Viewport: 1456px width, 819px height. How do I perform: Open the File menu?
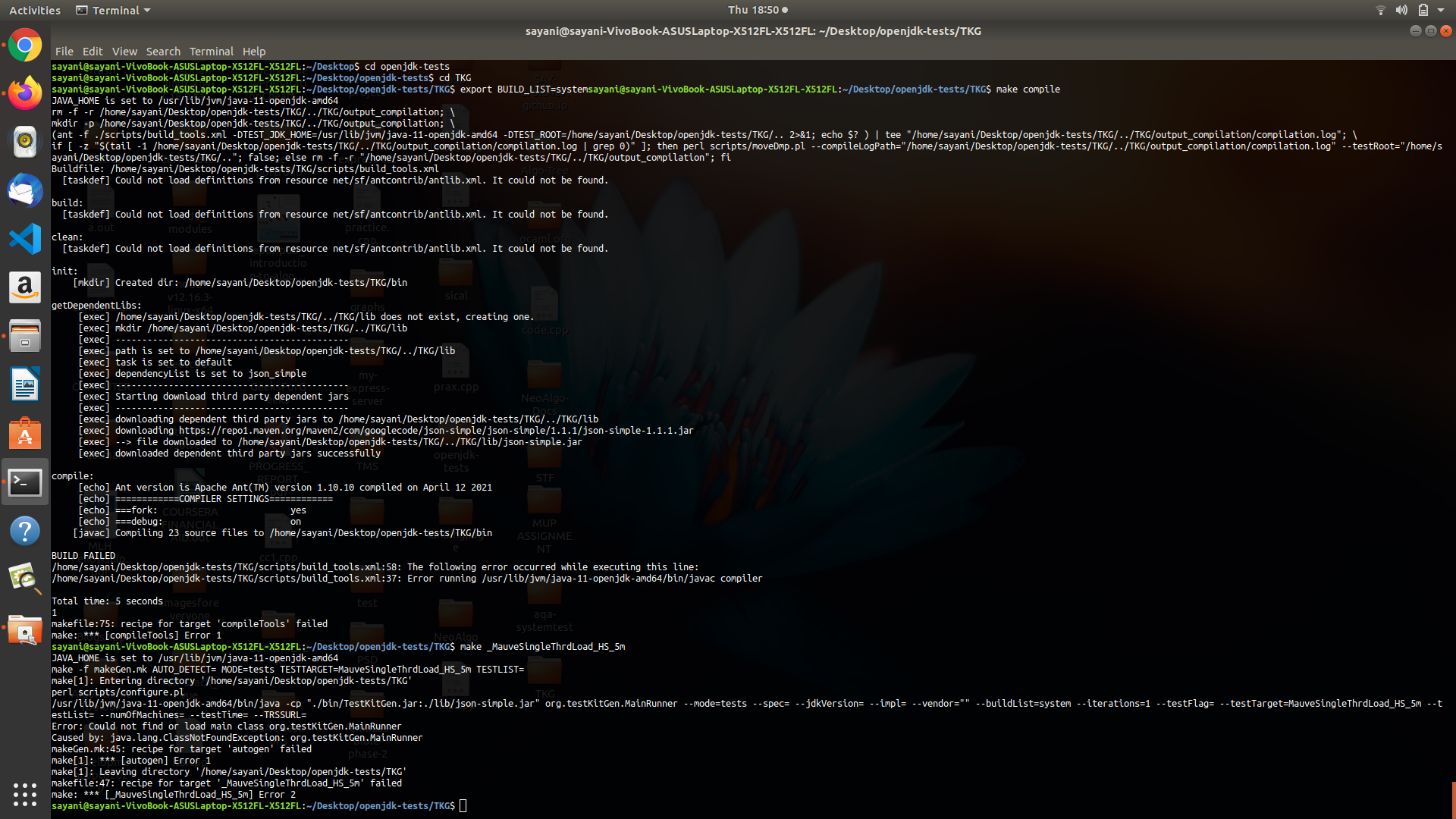pyautogui.click(x=64, y=52)
